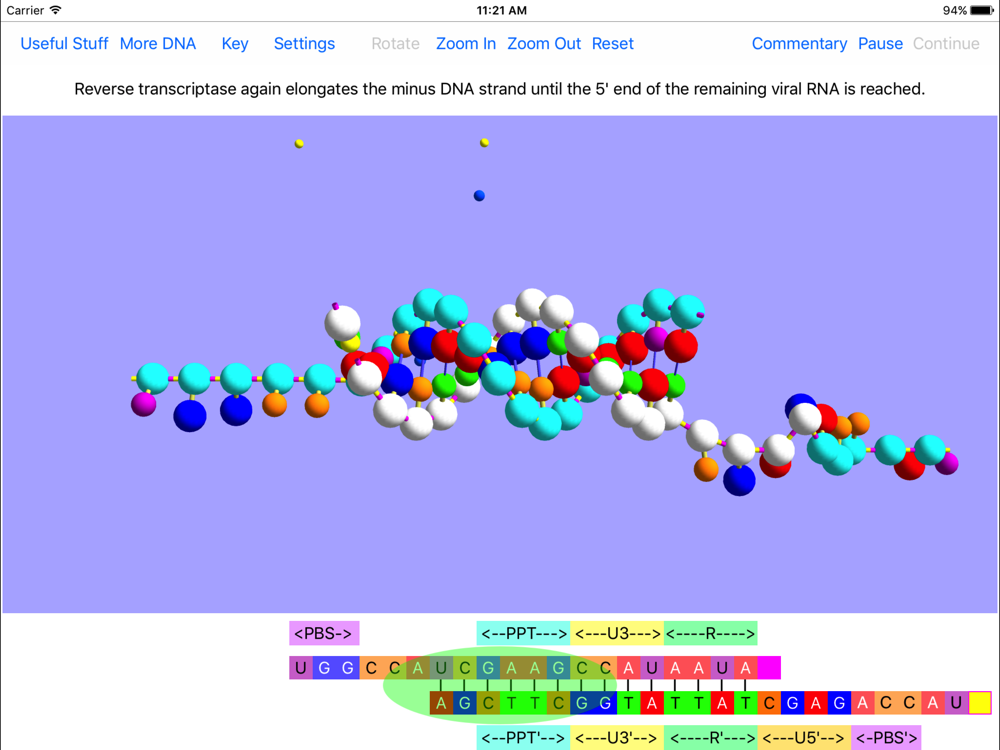The width and height of the screenshot is (1000, 750).
Task: Tap the blank yellow cell ending the lower strand
Action: pyautogui.click(x=980, y=703)
